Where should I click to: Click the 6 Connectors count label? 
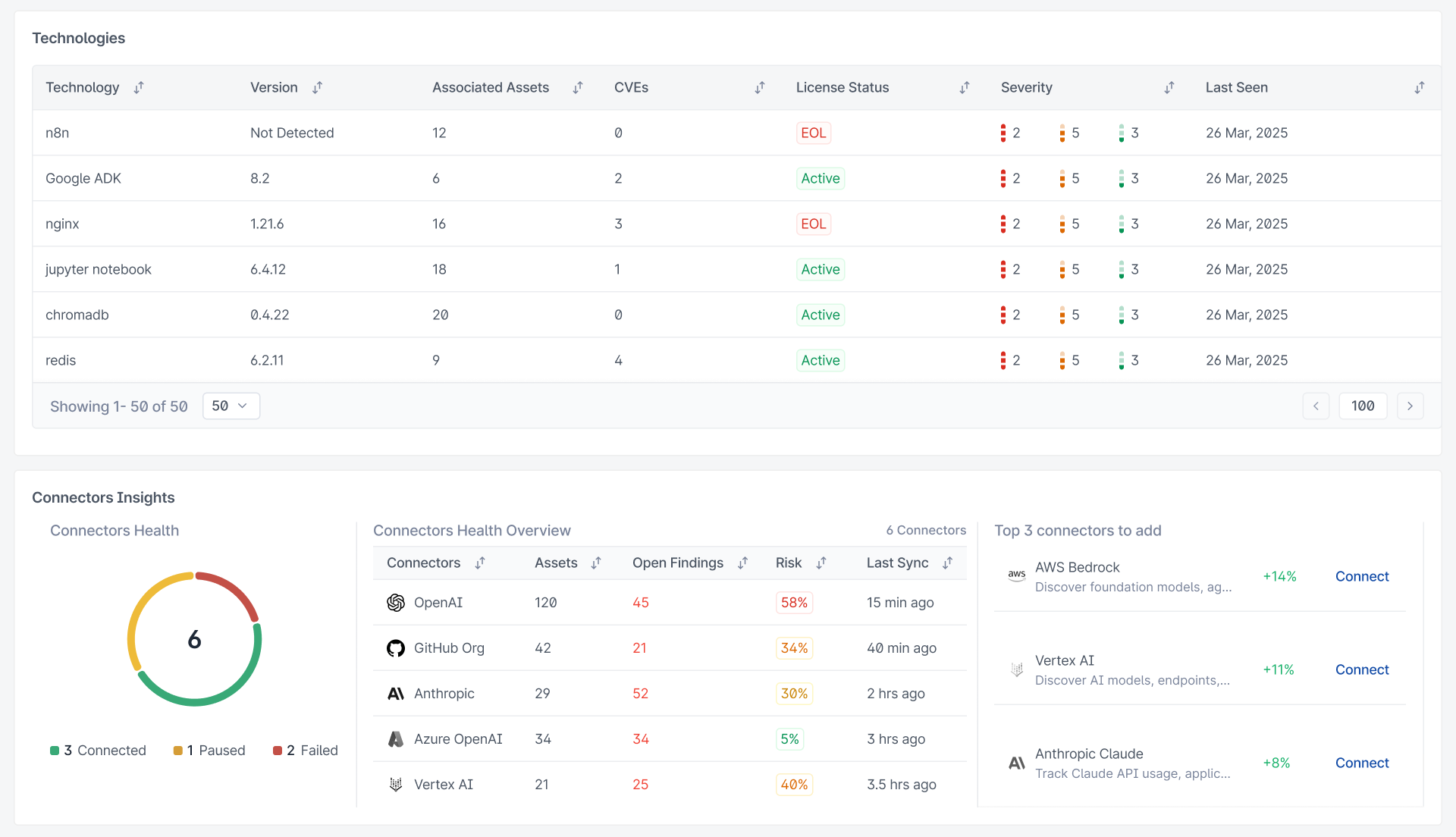point(926,531)
